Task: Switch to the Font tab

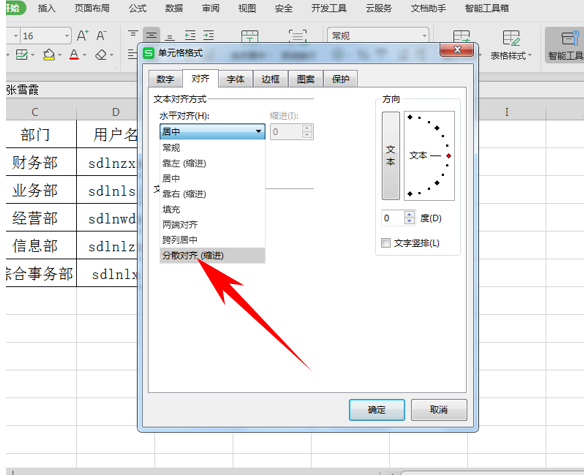Action: point(235,79)
